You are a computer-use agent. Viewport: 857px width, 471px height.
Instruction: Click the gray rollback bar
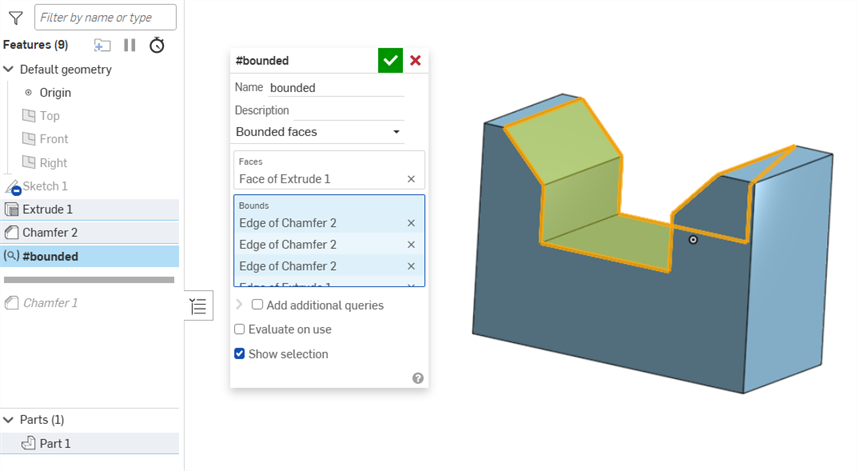coord(89,280)
